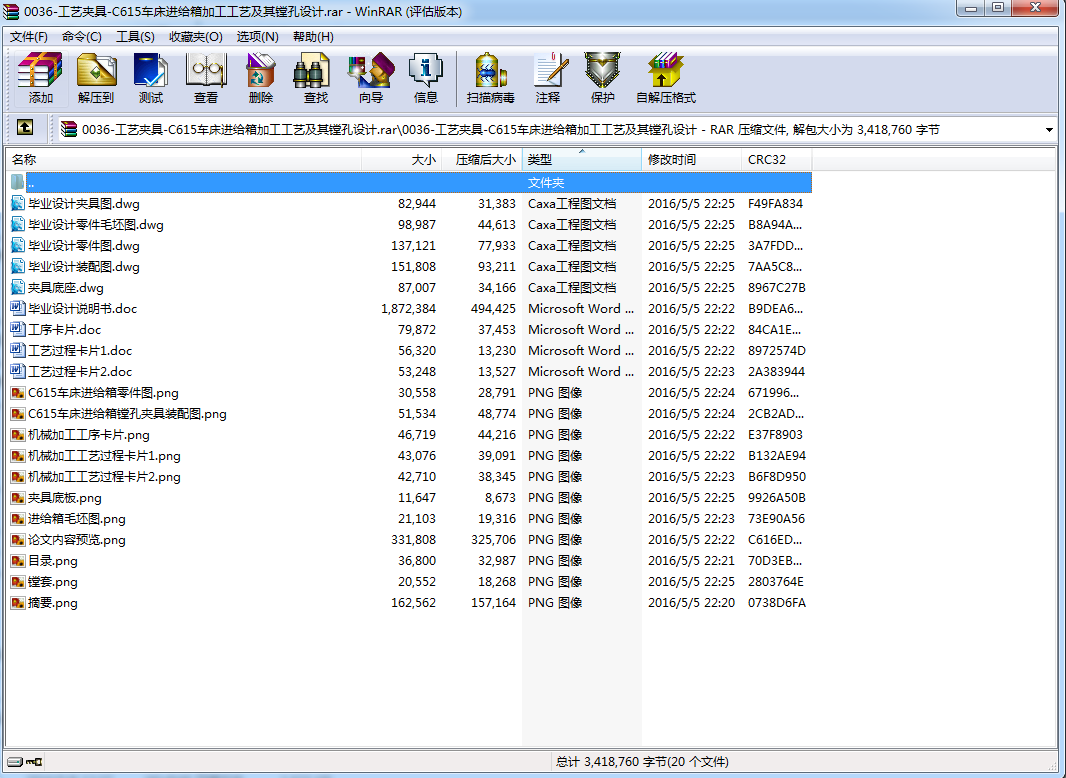Image resolution: width=1066 pixels, height=778 pixels.
Task: Expand the address bar path dropdown
Action: [x=1049, y=129]
